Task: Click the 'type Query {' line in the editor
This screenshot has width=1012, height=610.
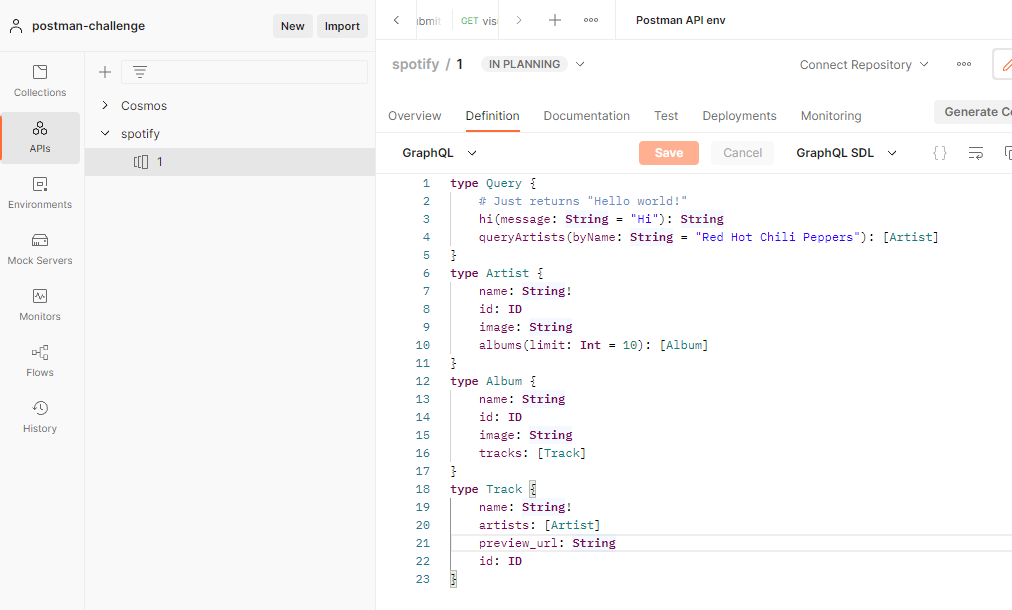Action: tap(493, 183)
